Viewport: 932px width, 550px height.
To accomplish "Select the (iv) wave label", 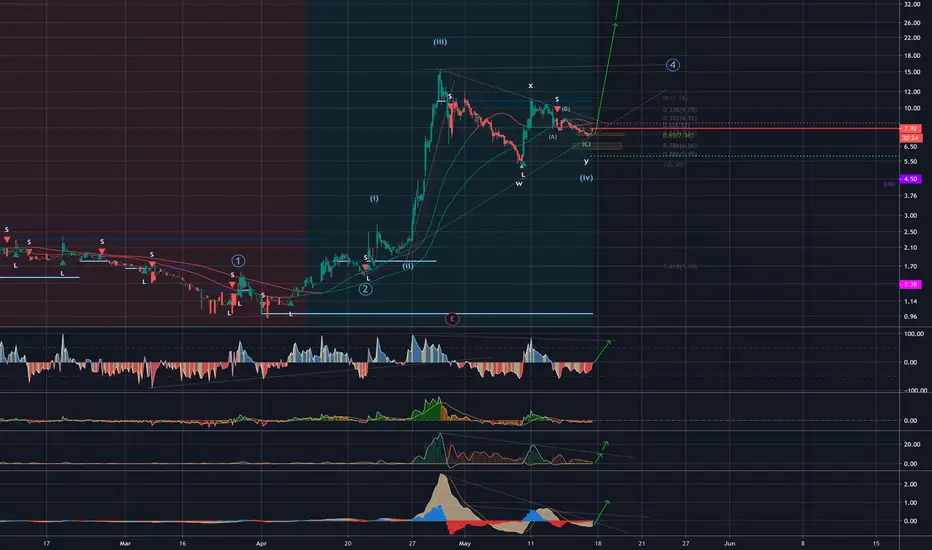I will coord(586,177).
